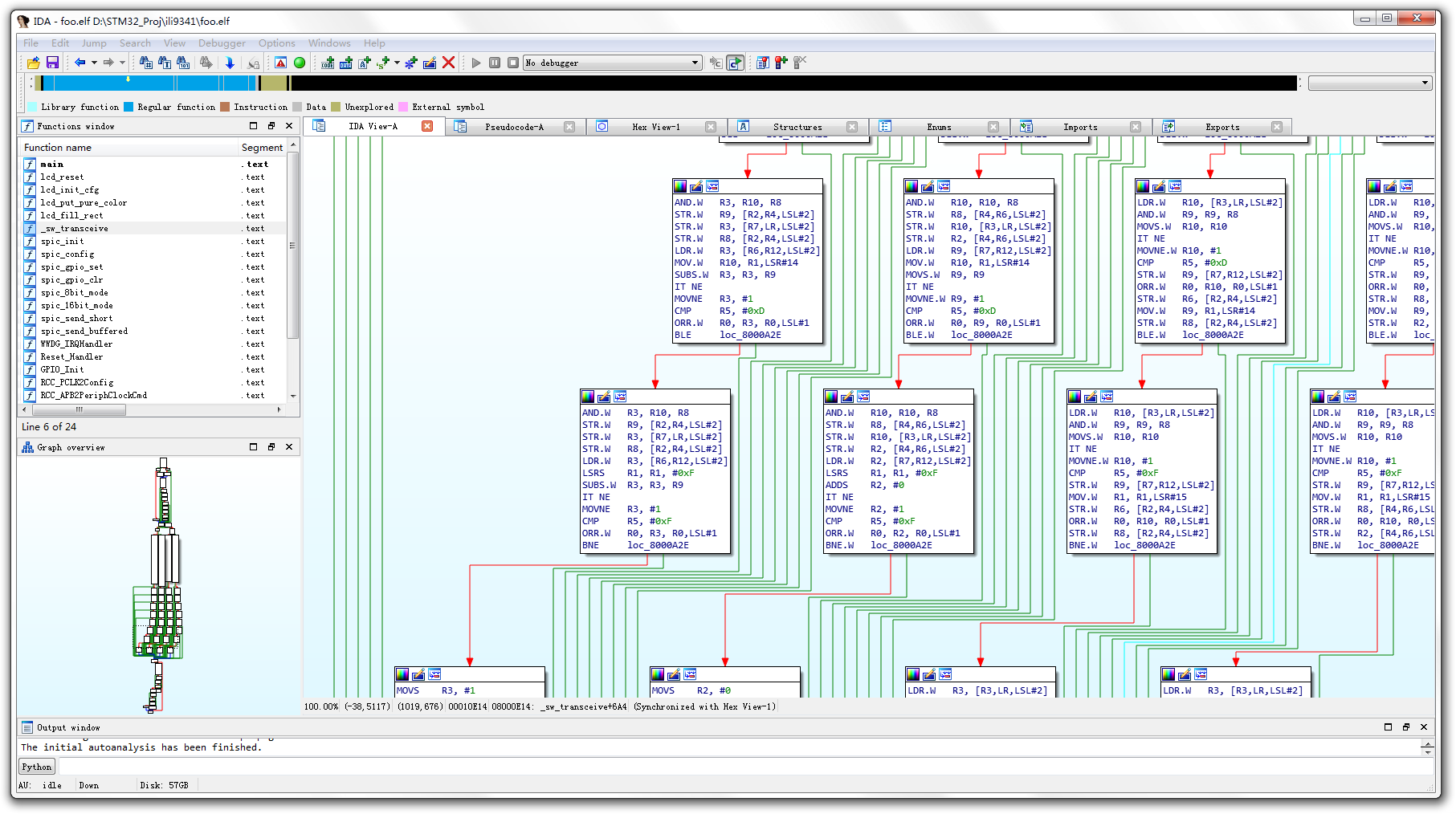Click the Graph overview thumbnail
The height and width of the screenshot is (814, 1456).
click(x=159, y=586)
